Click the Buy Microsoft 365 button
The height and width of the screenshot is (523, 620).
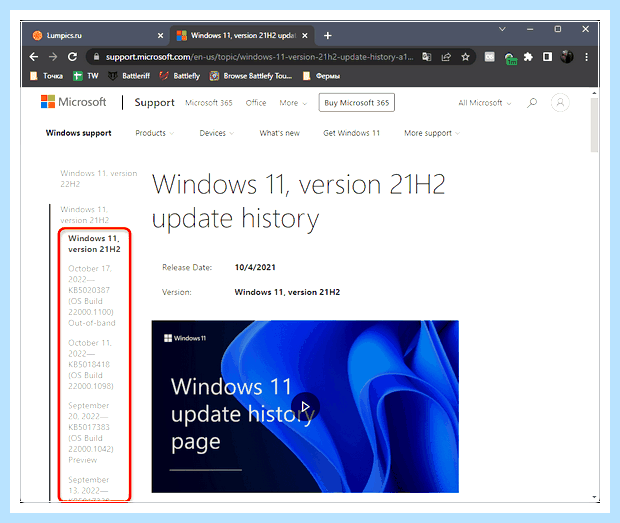click(357, 103)
